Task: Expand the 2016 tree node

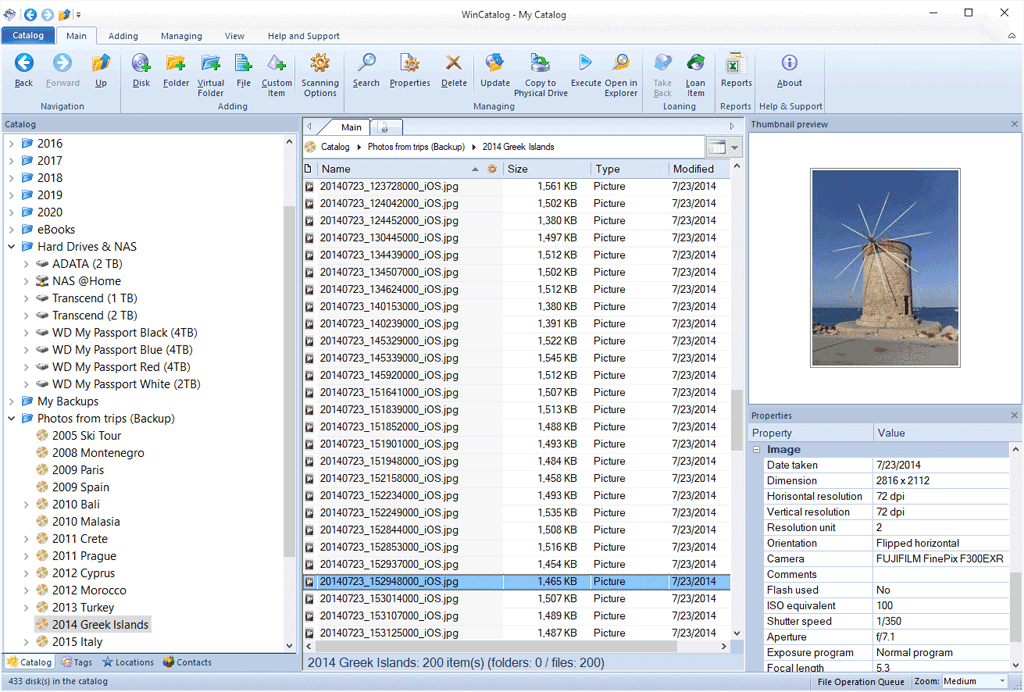Action: 12,144
